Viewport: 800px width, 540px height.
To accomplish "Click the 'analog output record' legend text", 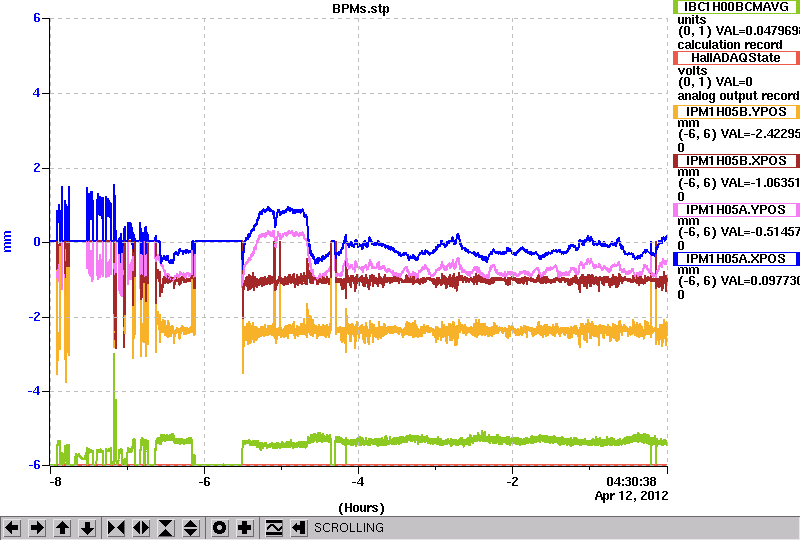I will (x=738, y=96).
